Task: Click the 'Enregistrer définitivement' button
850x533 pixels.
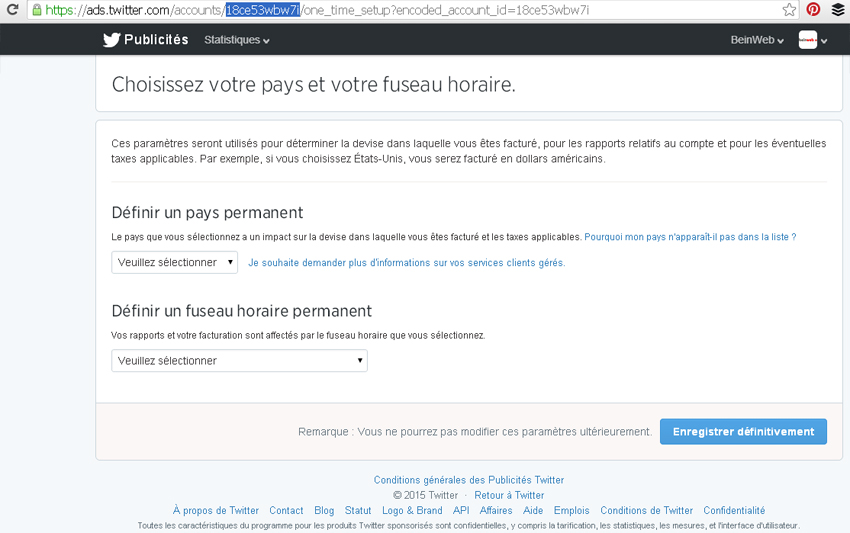Action: pyautogui.click(x=743, y=432)
